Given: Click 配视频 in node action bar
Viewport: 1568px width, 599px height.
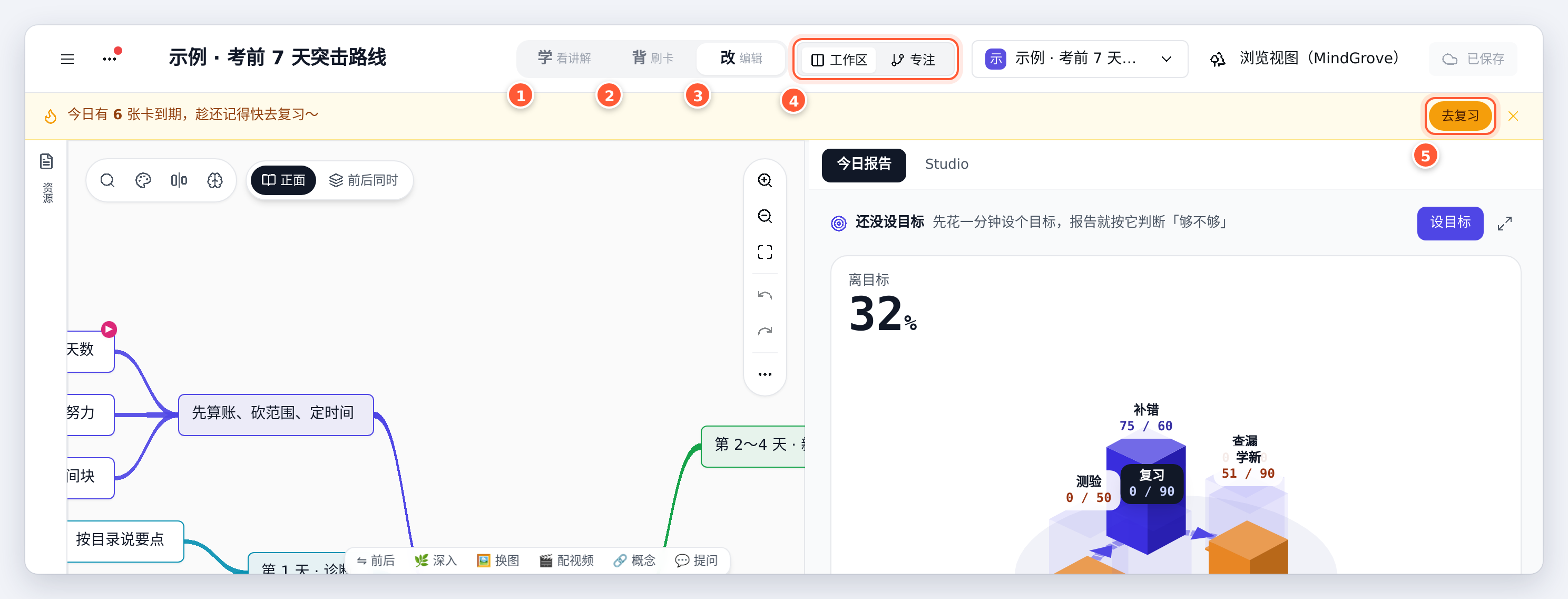Looking at the screenshot, I should pos(566,561).
